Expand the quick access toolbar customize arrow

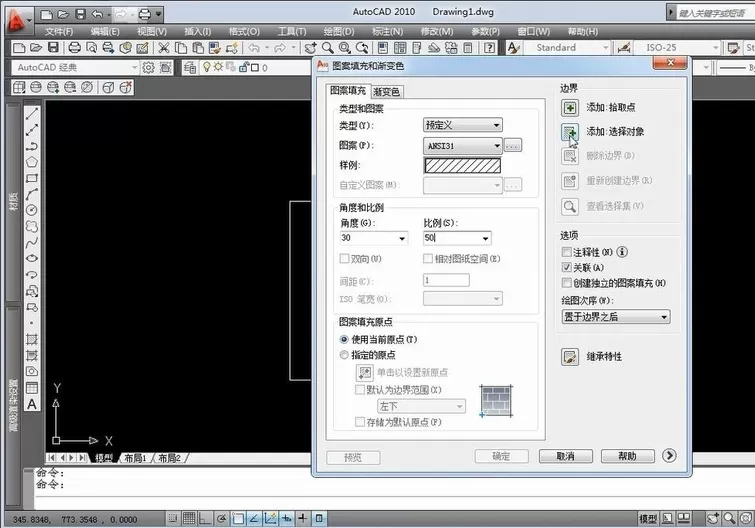[x=158, y=14]
